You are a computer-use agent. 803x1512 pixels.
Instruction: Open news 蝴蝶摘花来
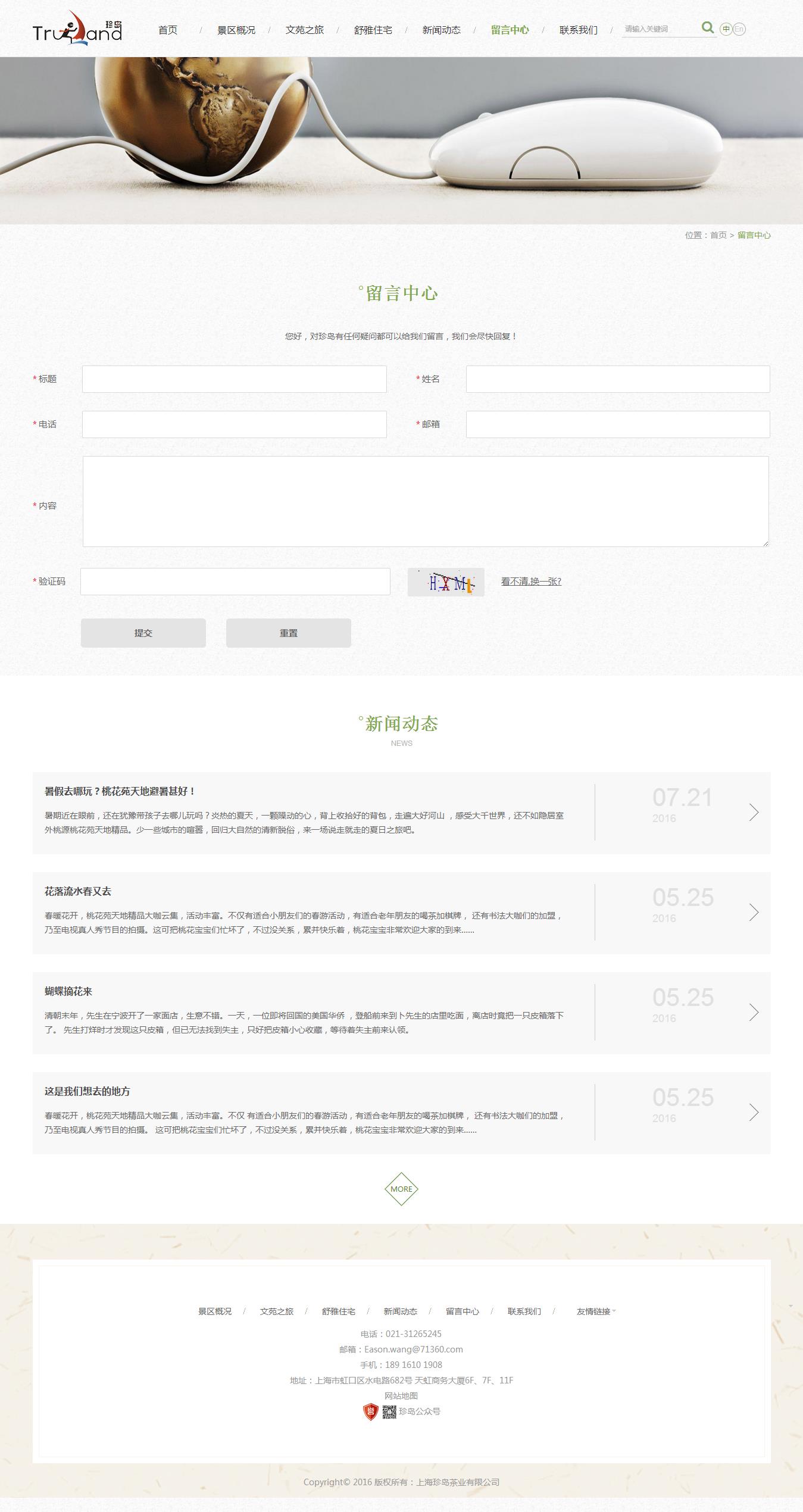[68, 991]
